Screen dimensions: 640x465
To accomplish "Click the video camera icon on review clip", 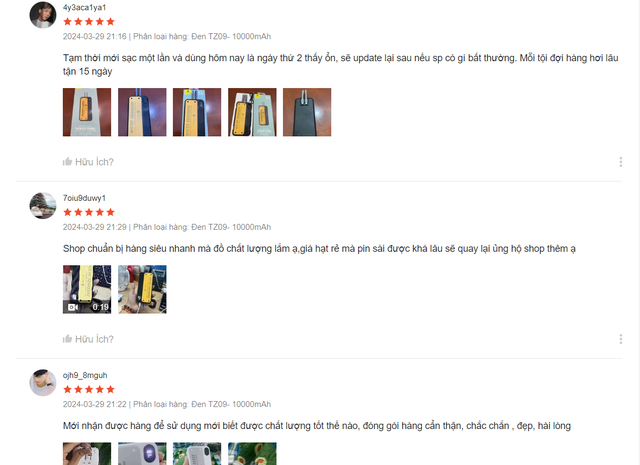I will point(73,307).
